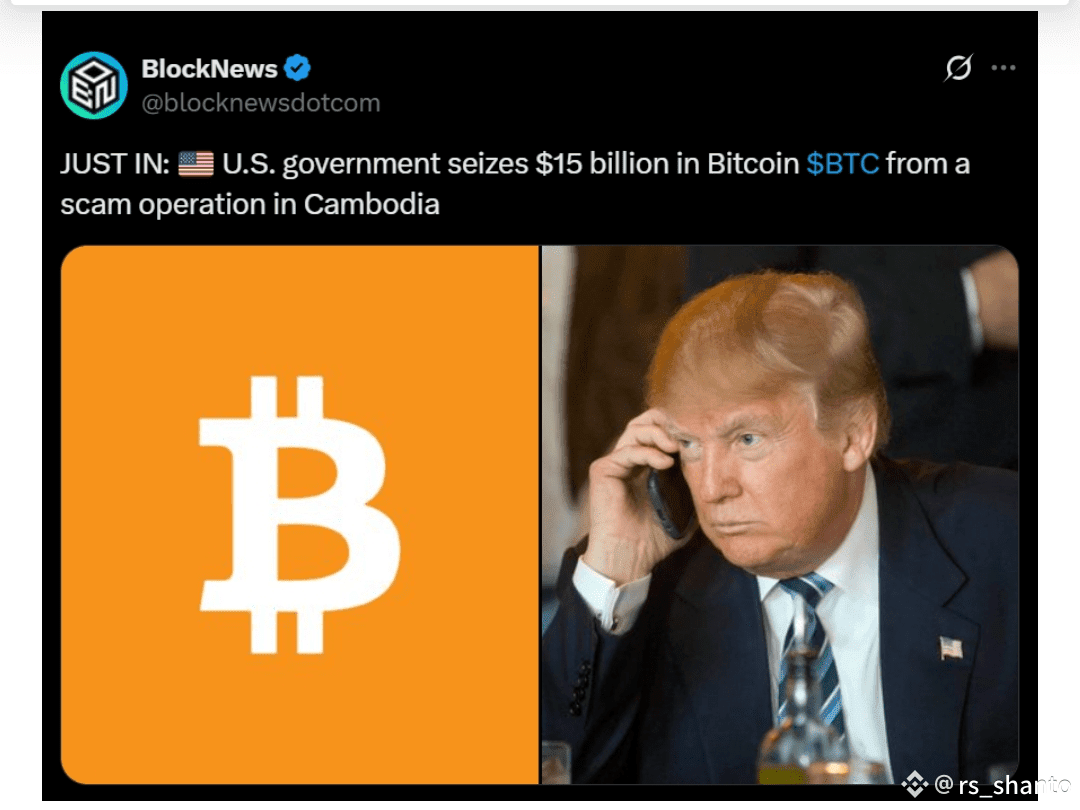Screen dimensions: 1080x810
Task: Open the BlockNews profile avatar
Action: (94, 85)
